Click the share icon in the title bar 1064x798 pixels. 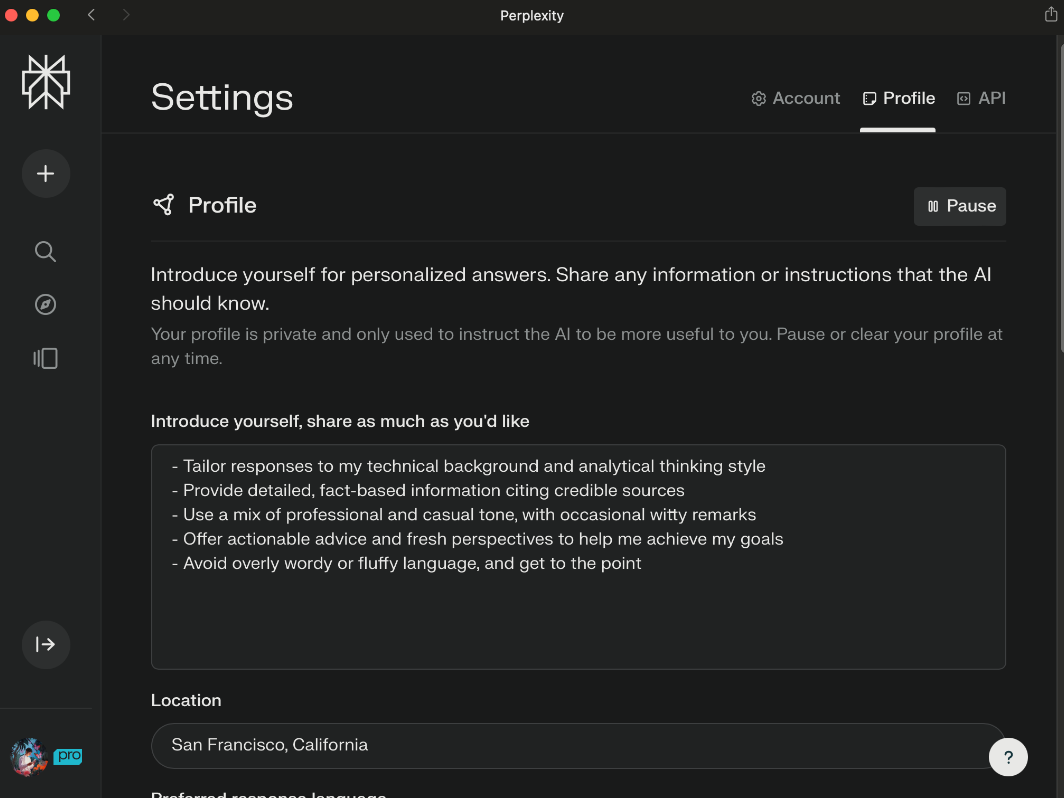[1051, 15]
